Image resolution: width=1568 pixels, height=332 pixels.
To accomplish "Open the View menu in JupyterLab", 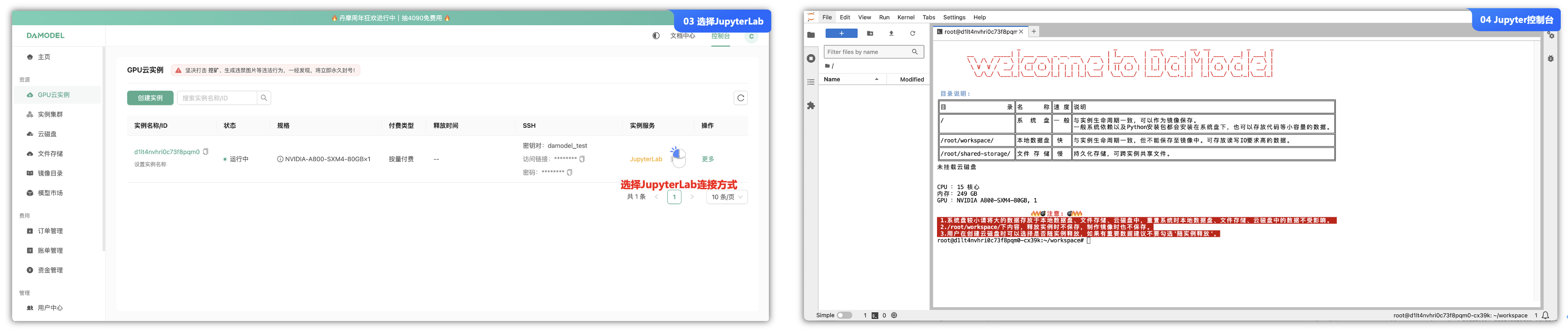I will tap(864, 17).
